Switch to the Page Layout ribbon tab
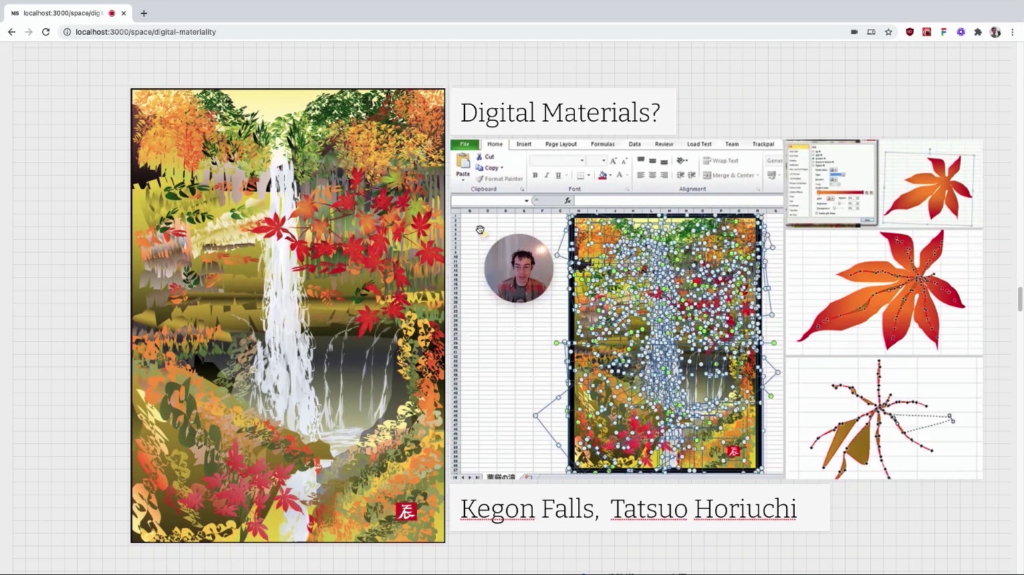1024x575 pixels. (561, 144)
